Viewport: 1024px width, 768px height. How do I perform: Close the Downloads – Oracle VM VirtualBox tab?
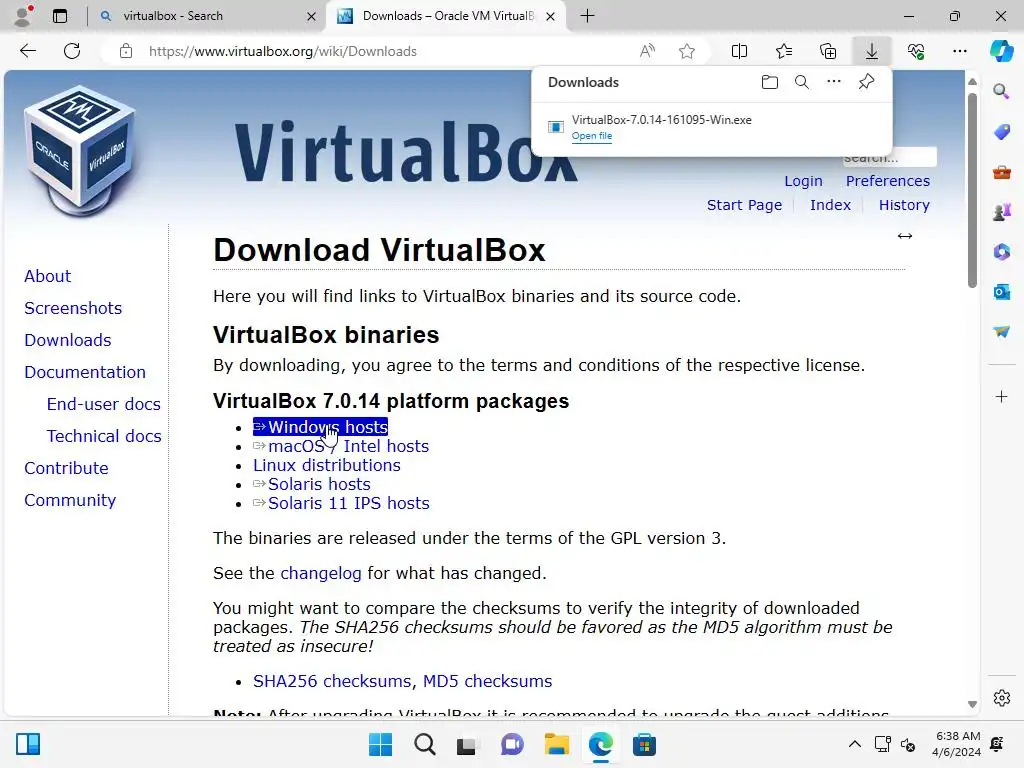pos(551,16)
